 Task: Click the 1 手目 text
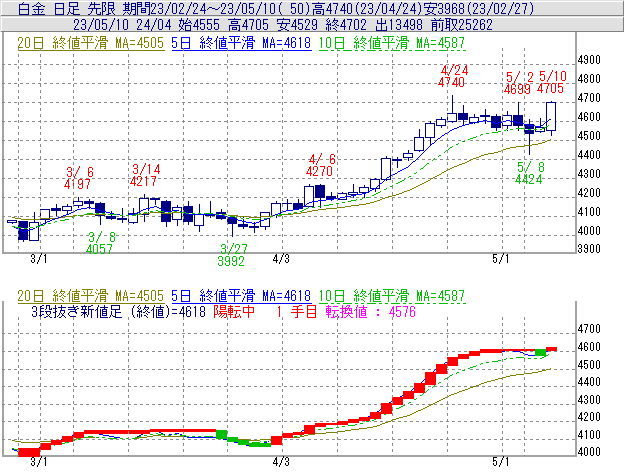point(297,311)
